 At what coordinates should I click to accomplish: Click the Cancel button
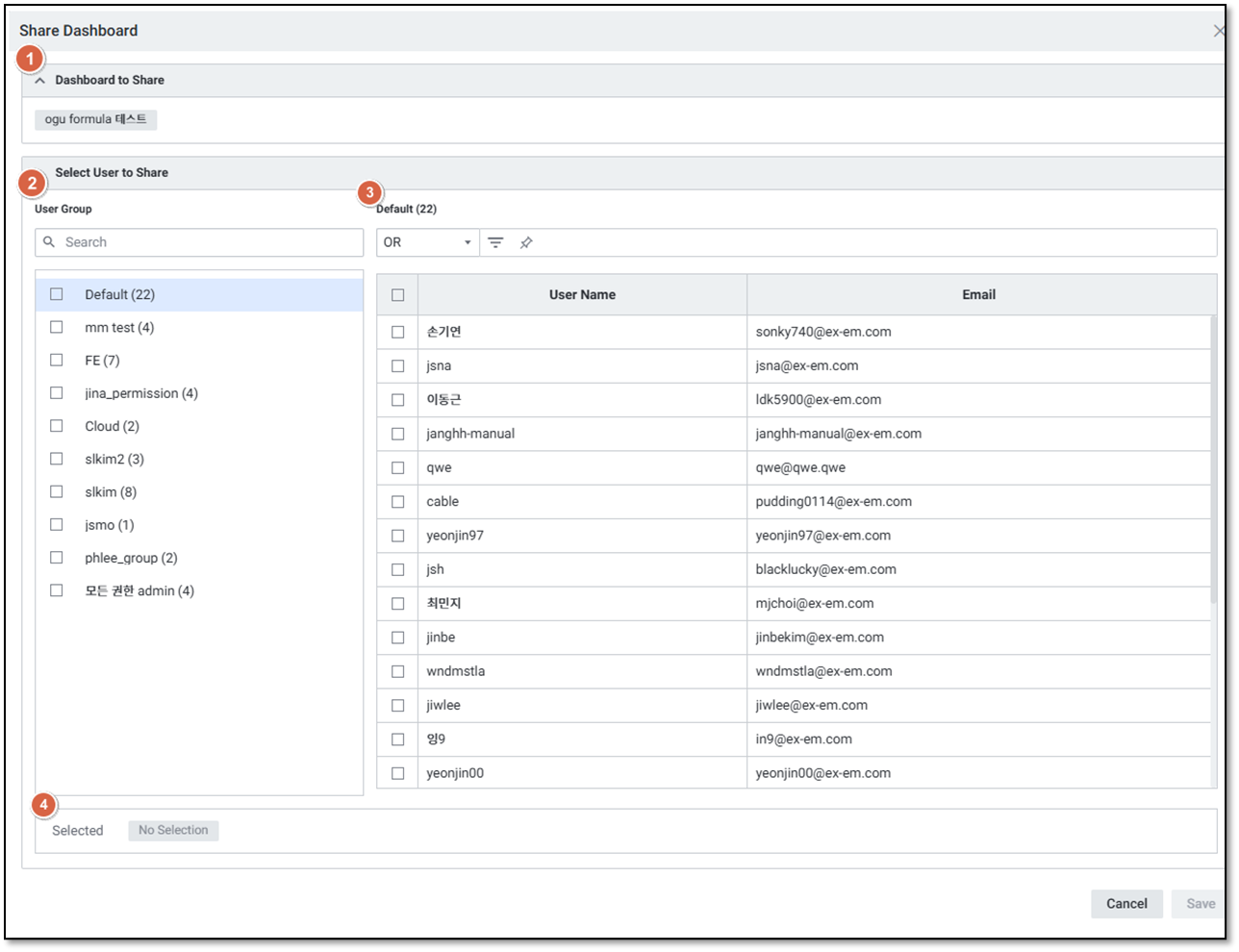pos(1125,904)
